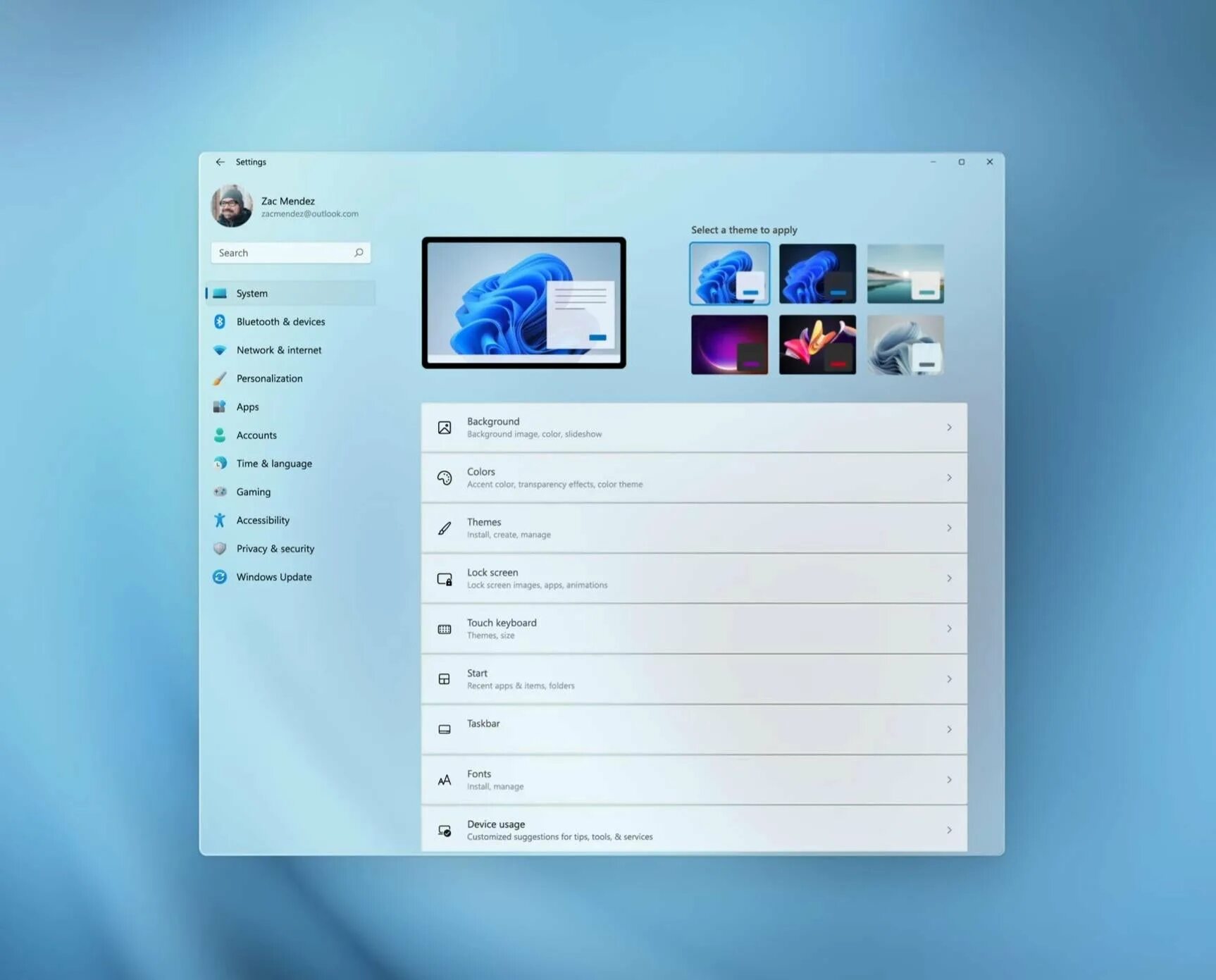Click the Start layout icon
The height and width of the screenshot is (980, 1216).
tap(445, 679)
